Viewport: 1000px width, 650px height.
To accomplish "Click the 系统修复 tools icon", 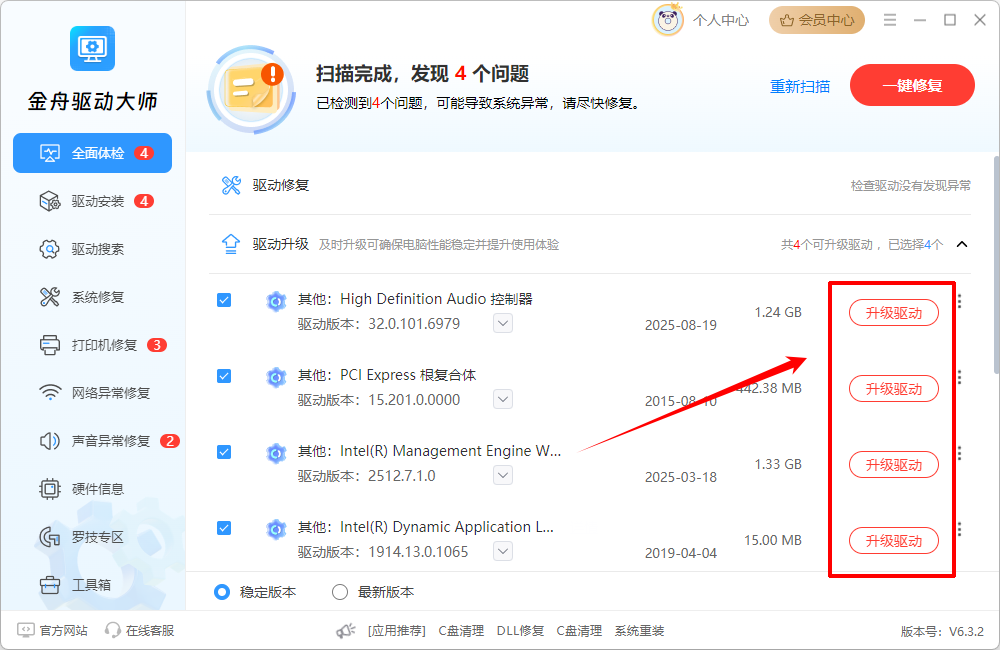I will [x=50, y=297].
